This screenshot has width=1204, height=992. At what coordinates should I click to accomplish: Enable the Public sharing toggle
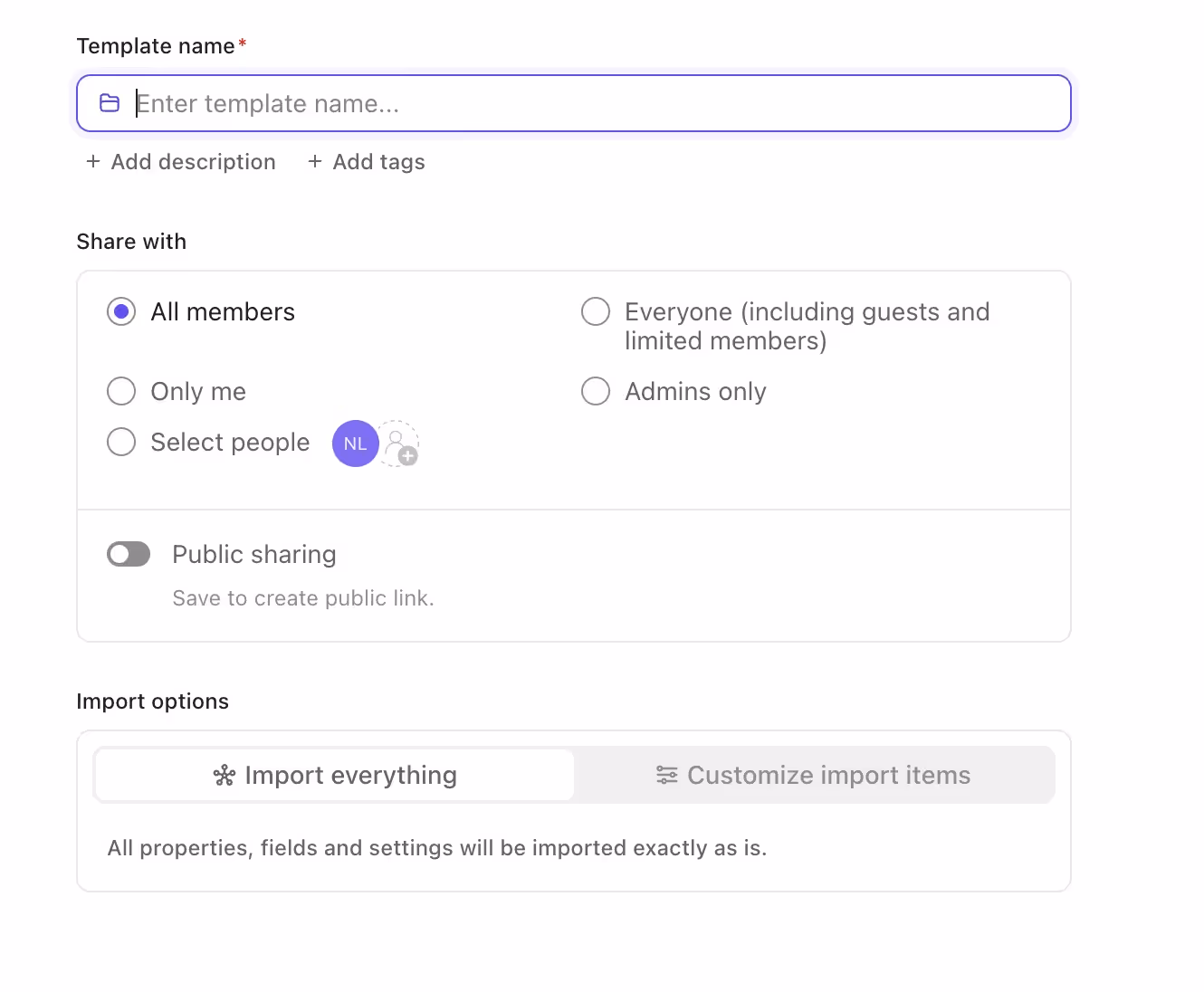(129, 554)
